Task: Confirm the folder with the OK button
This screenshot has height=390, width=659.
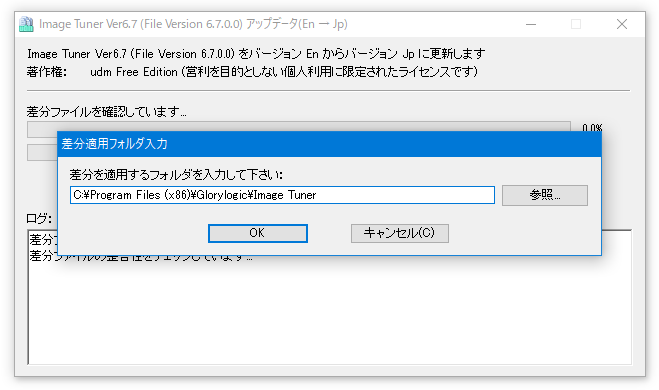Action: 258,233
